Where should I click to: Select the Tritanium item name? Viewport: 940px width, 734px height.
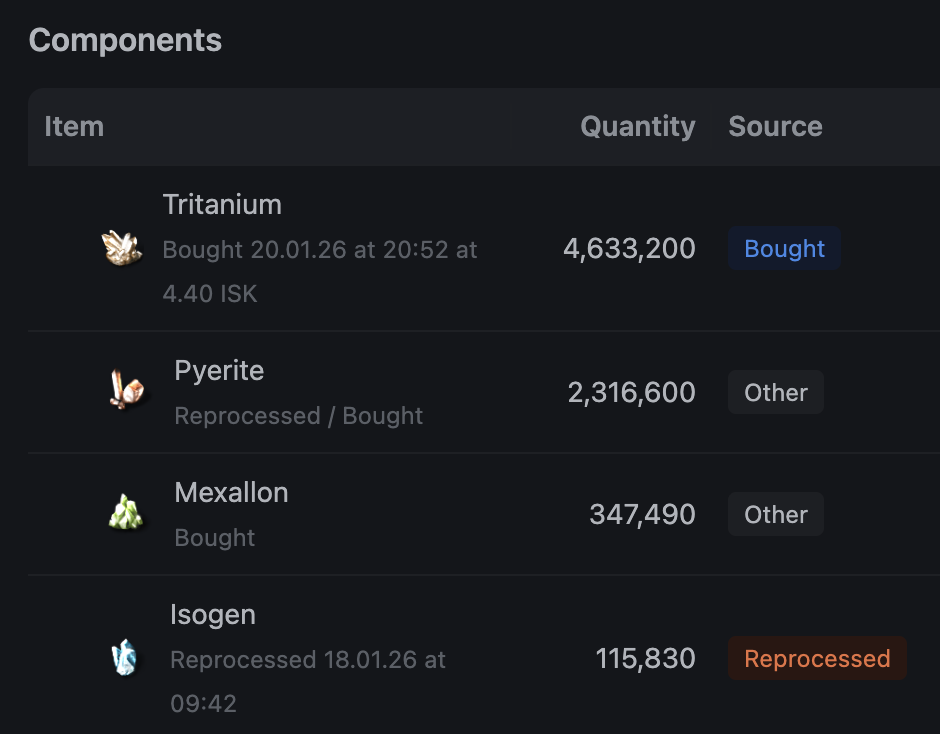pyautogui.click(x=222, y=204)
